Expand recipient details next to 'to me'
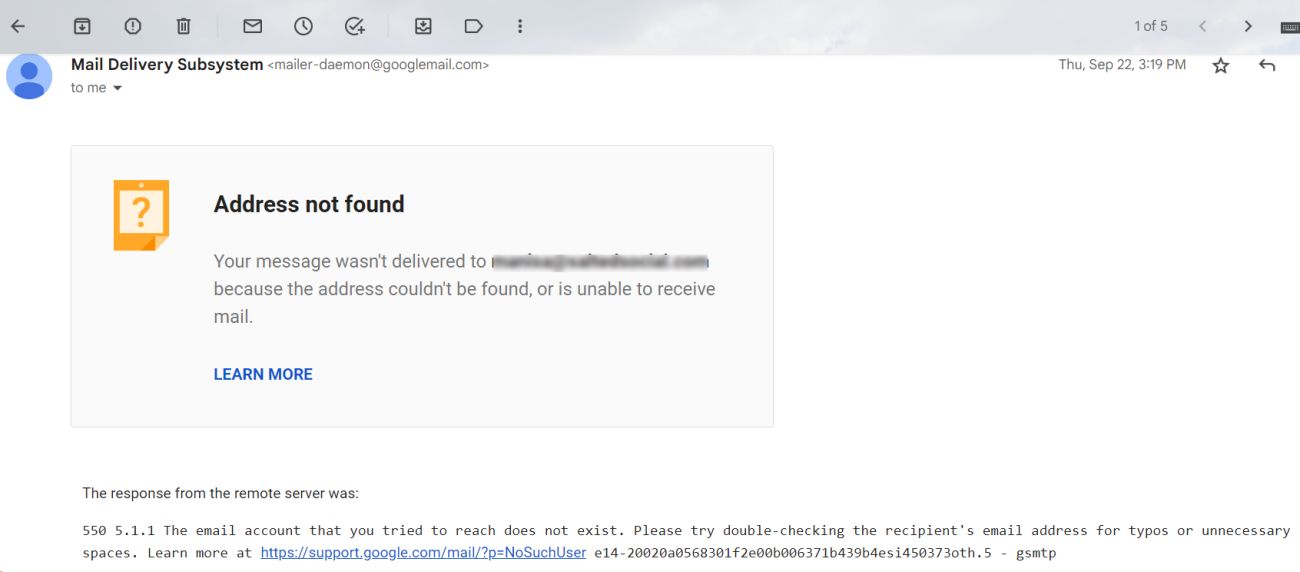This screenshot has width=1300, height=572. [x=117, y=88]
